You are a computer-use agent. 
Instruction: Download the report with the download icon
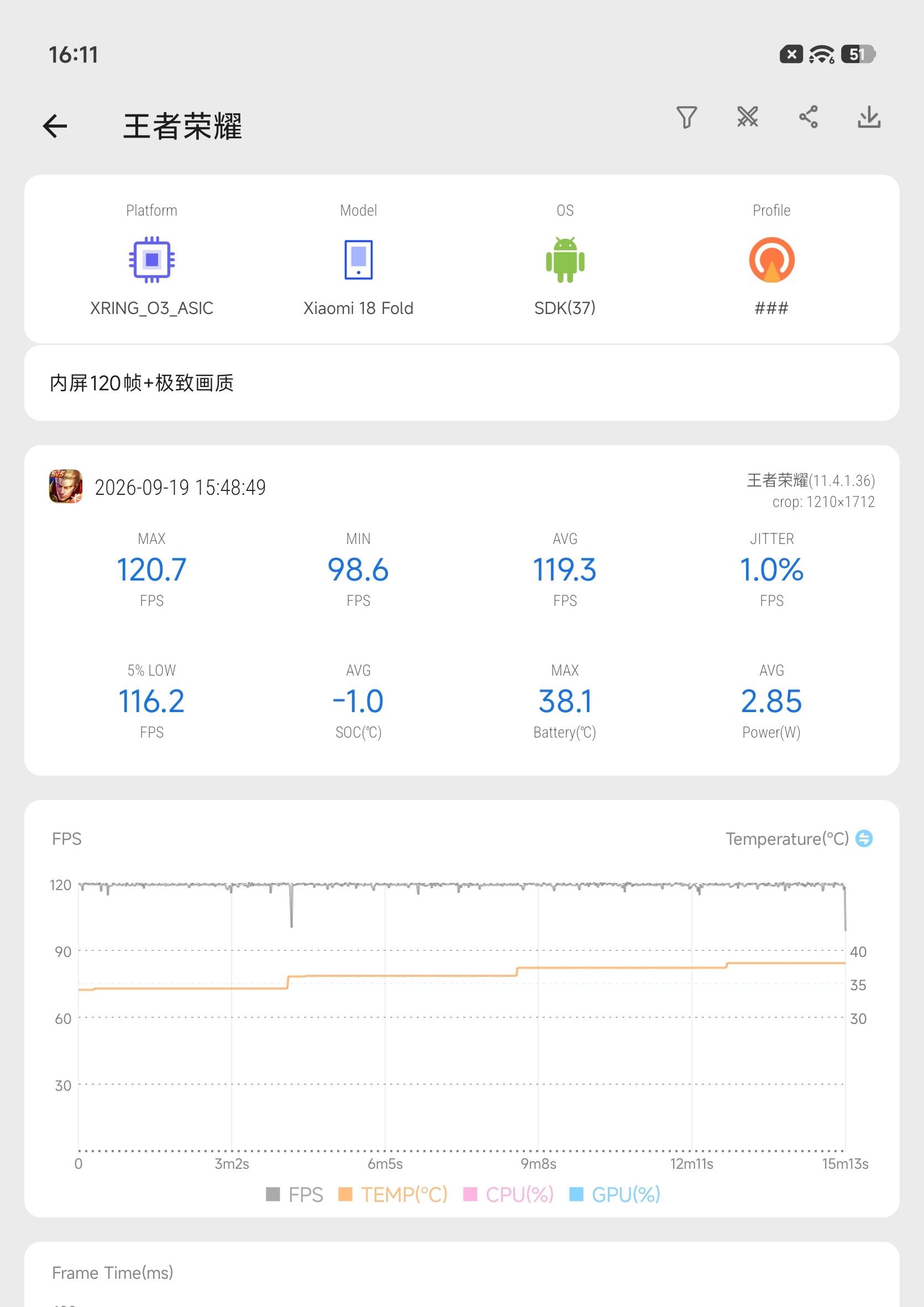(869, 117)
